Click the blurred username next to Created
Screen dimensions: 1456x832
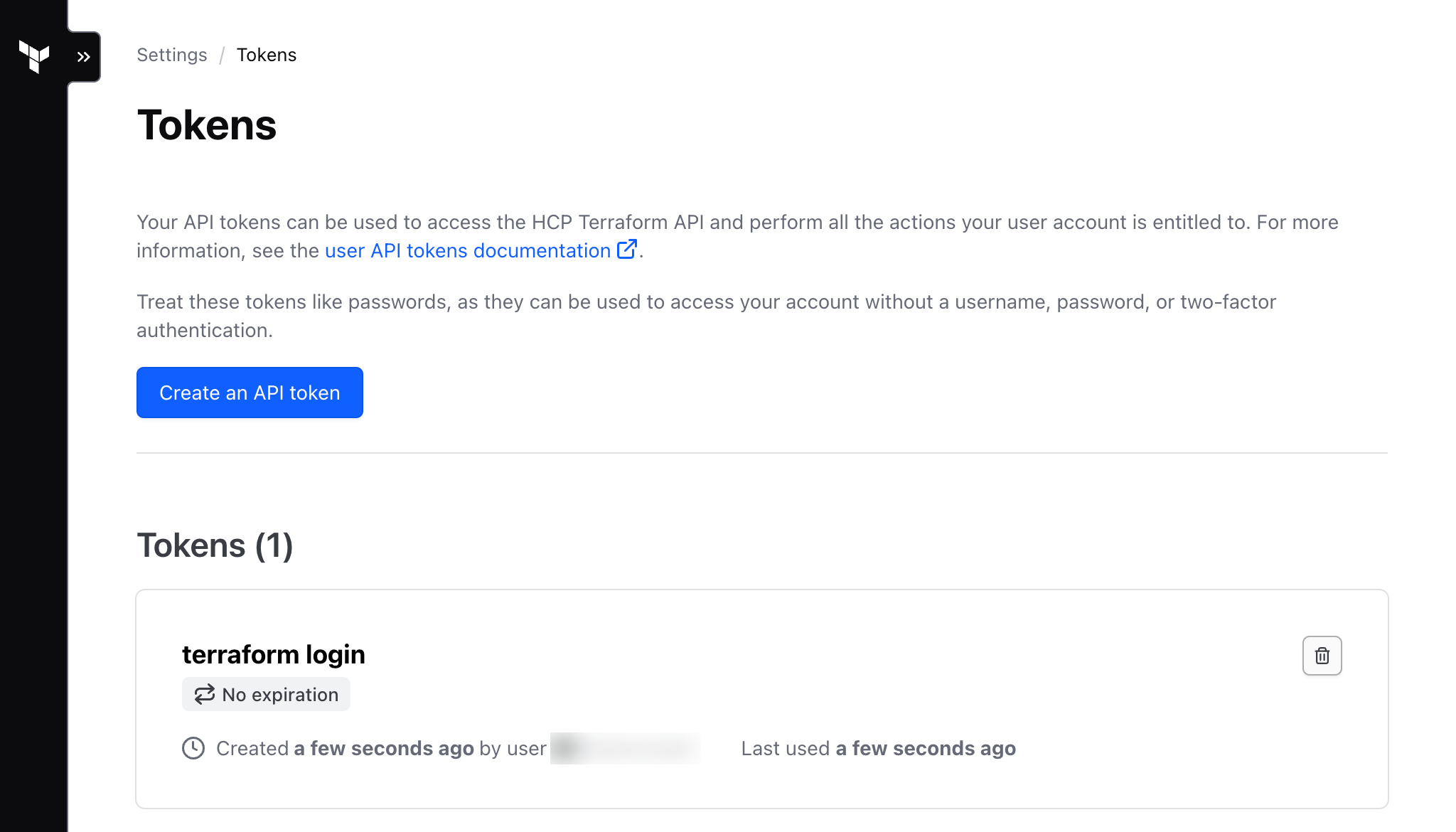tap(624, 748)
